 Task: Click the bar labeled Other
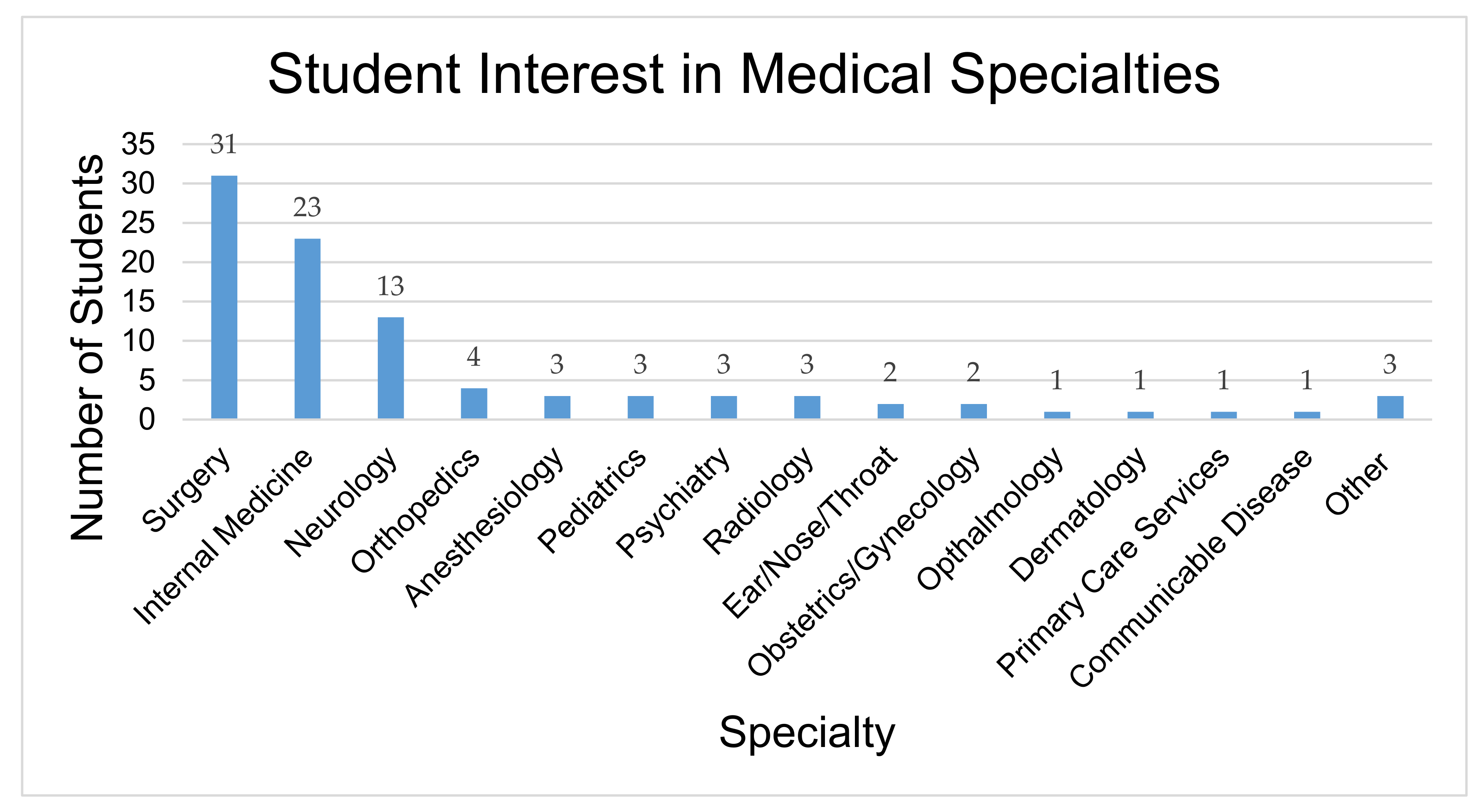1390,407
